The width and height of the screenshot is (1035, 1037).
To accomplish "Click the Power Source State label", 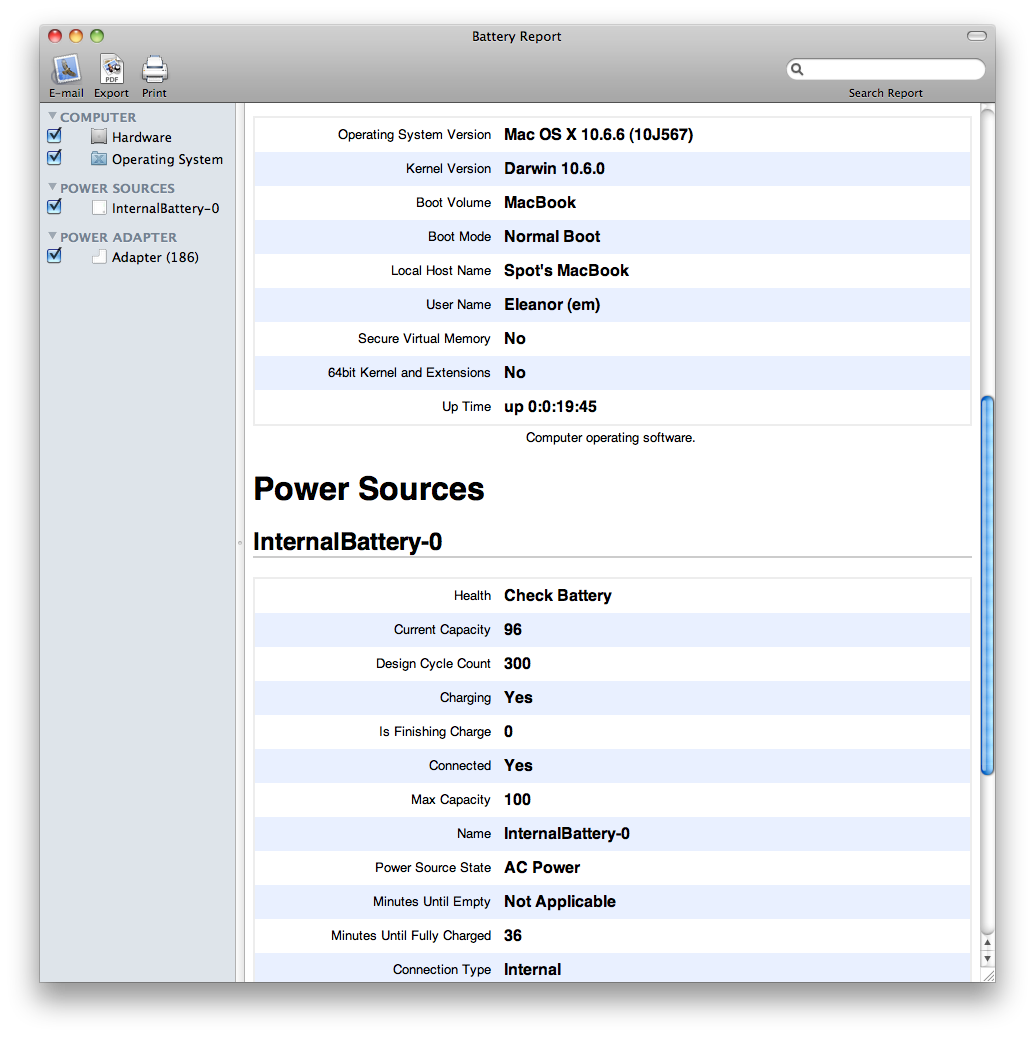I will tap(433, 868).
